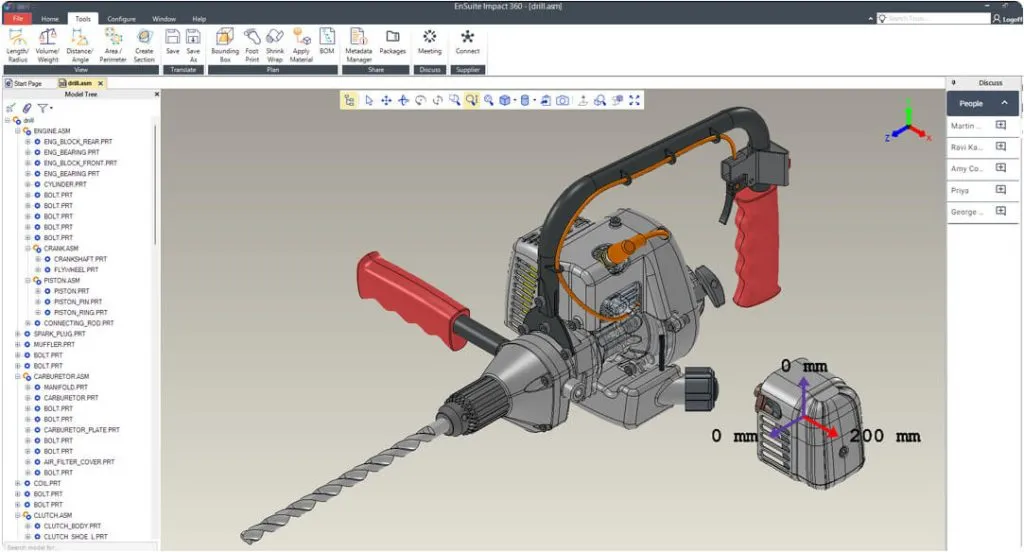Enable the arrow selection cursor tool
Screen dimensions: 1024x552
coord(368,100)
